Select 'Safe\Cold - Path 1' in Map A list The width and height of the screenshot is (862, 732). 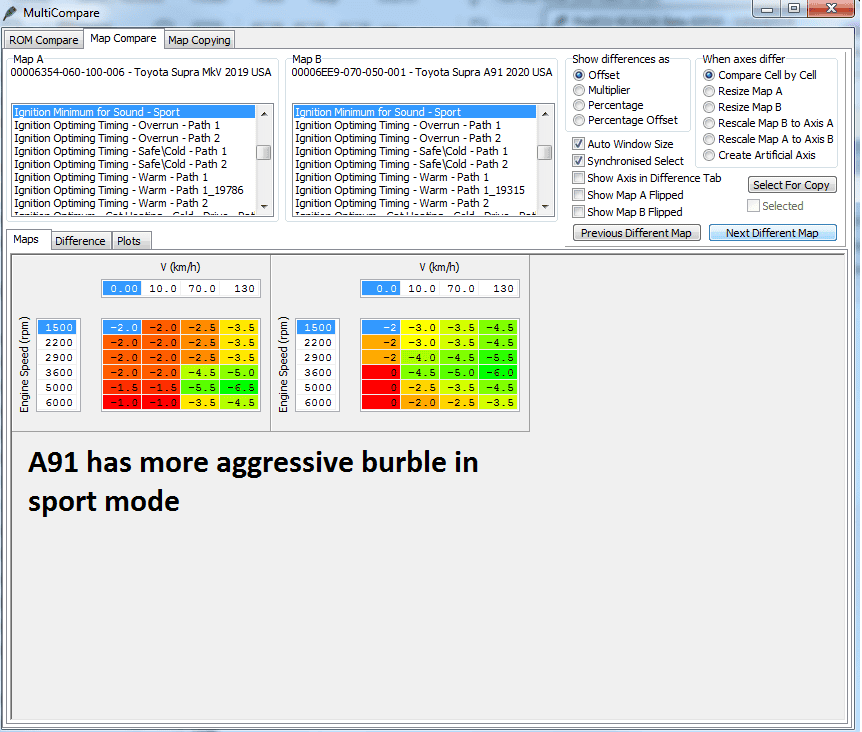[134, 151]
